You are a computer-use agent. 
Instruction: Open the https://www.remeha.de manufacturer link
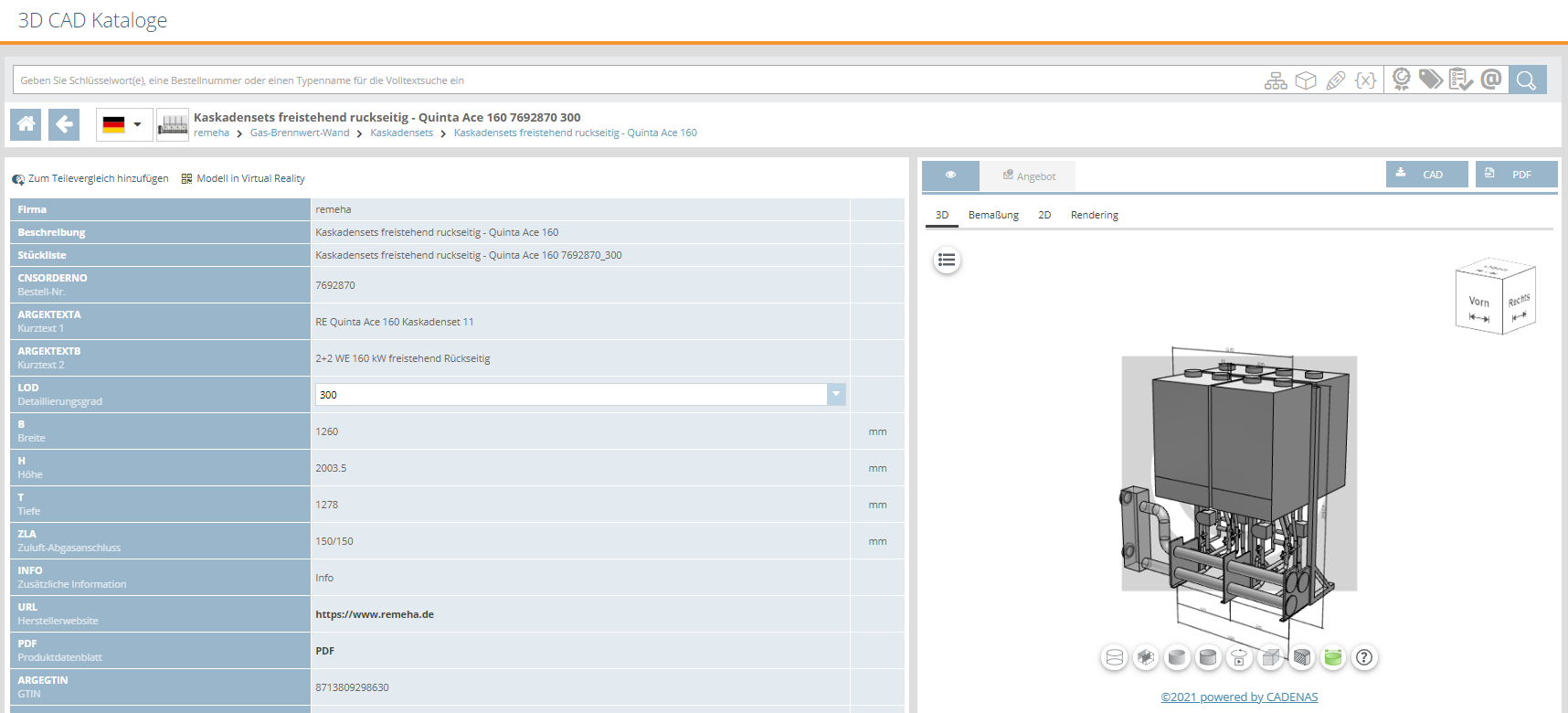(x=375, y=614)
